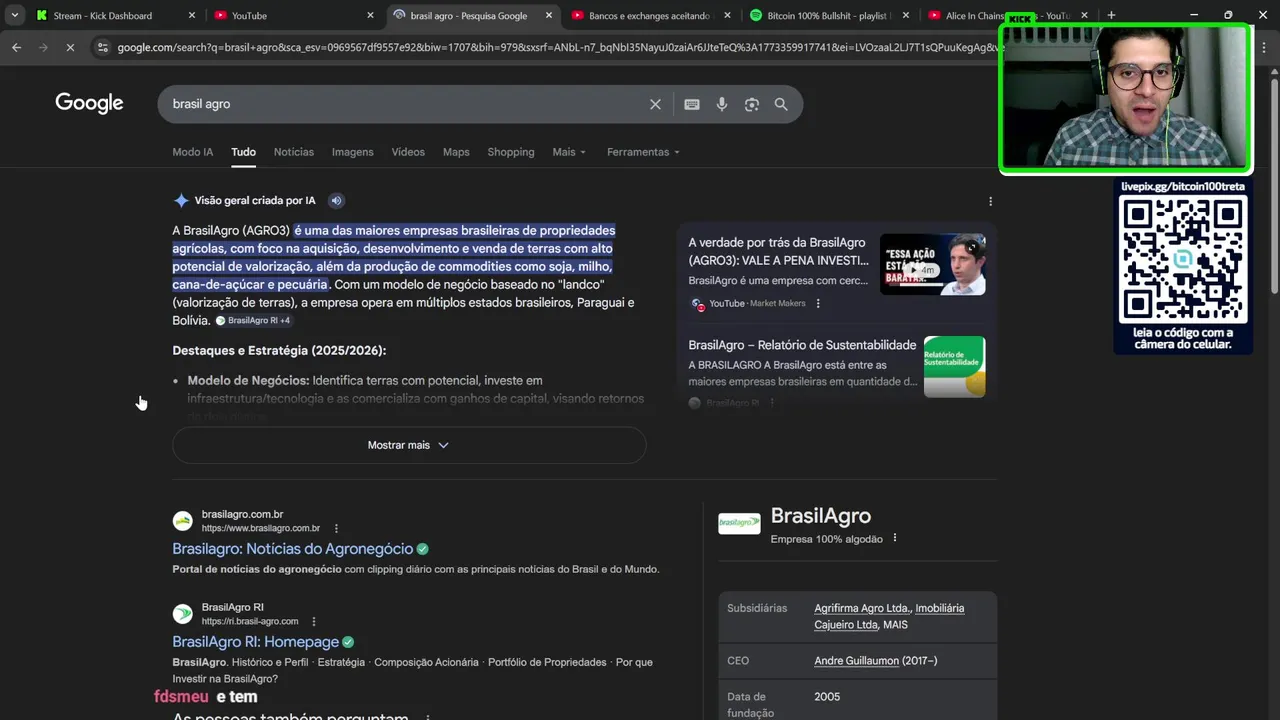Viewport: 1280px width, 720px height.
Task: Open the on-screen keyboard icon in search bar
Action: [x=691, y=104]
